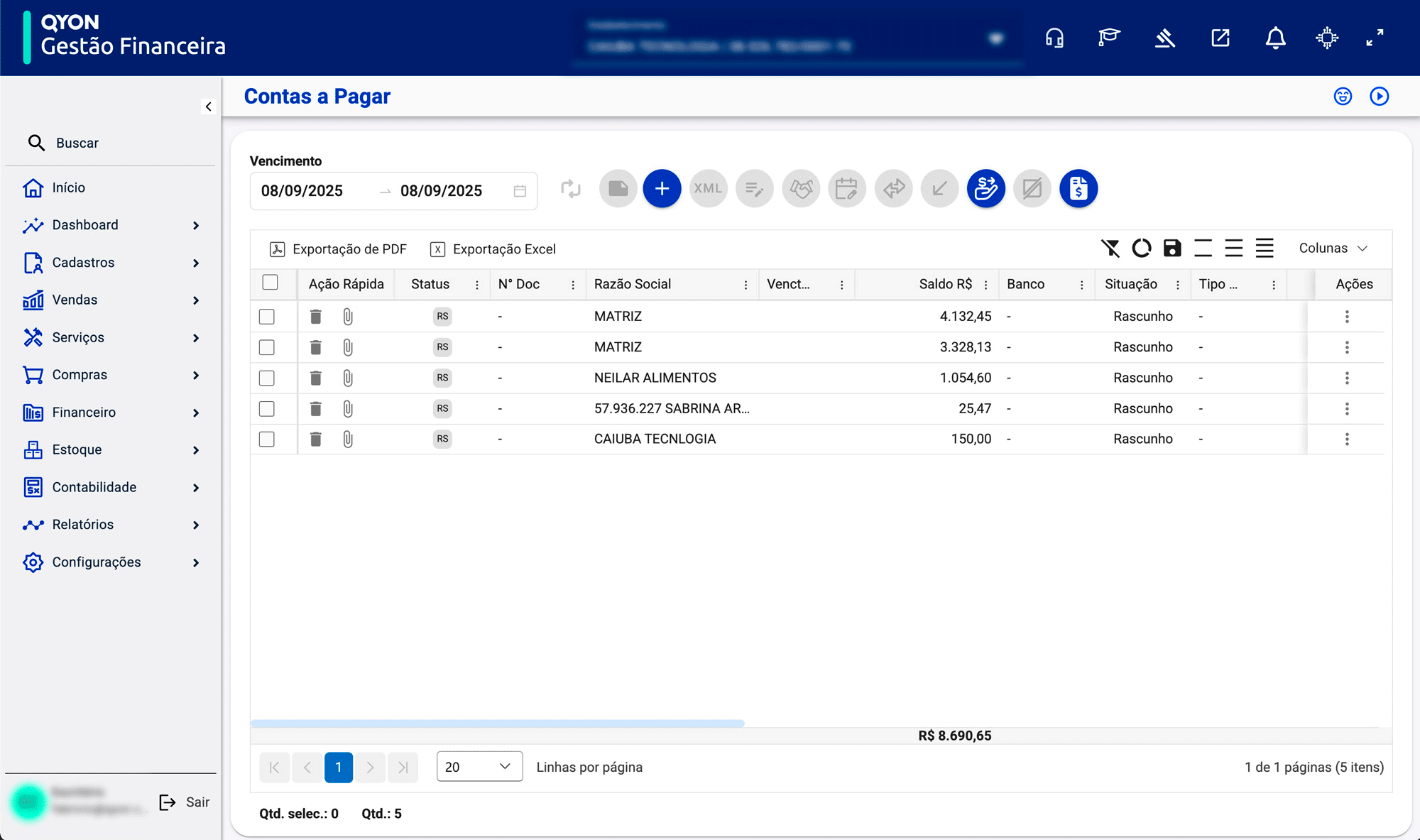Click the headset support icon

pos(1054,38)
